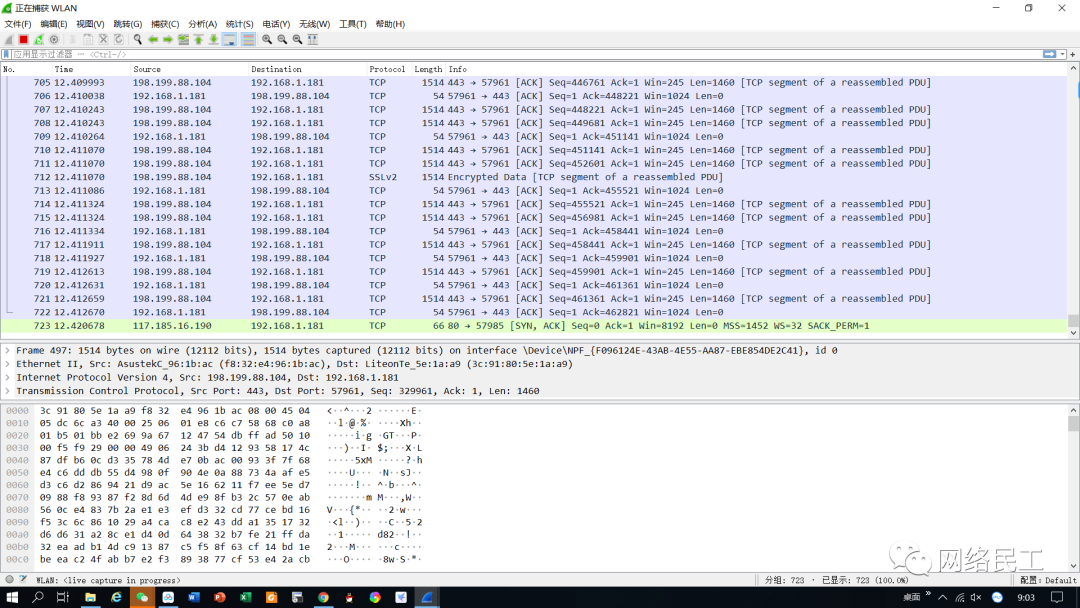Open Chrome from the taskbar
This screenshot has width=1080, height=608.
[x=323, y=597]
